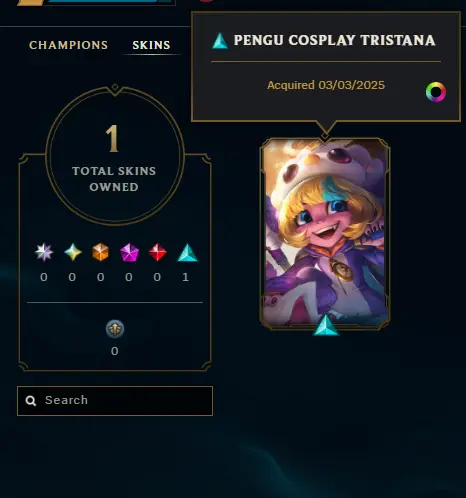Click the magnifying glass search icon
Viewport: 466px width, 498px height.
pyautogui.click(x=31, y=401)
